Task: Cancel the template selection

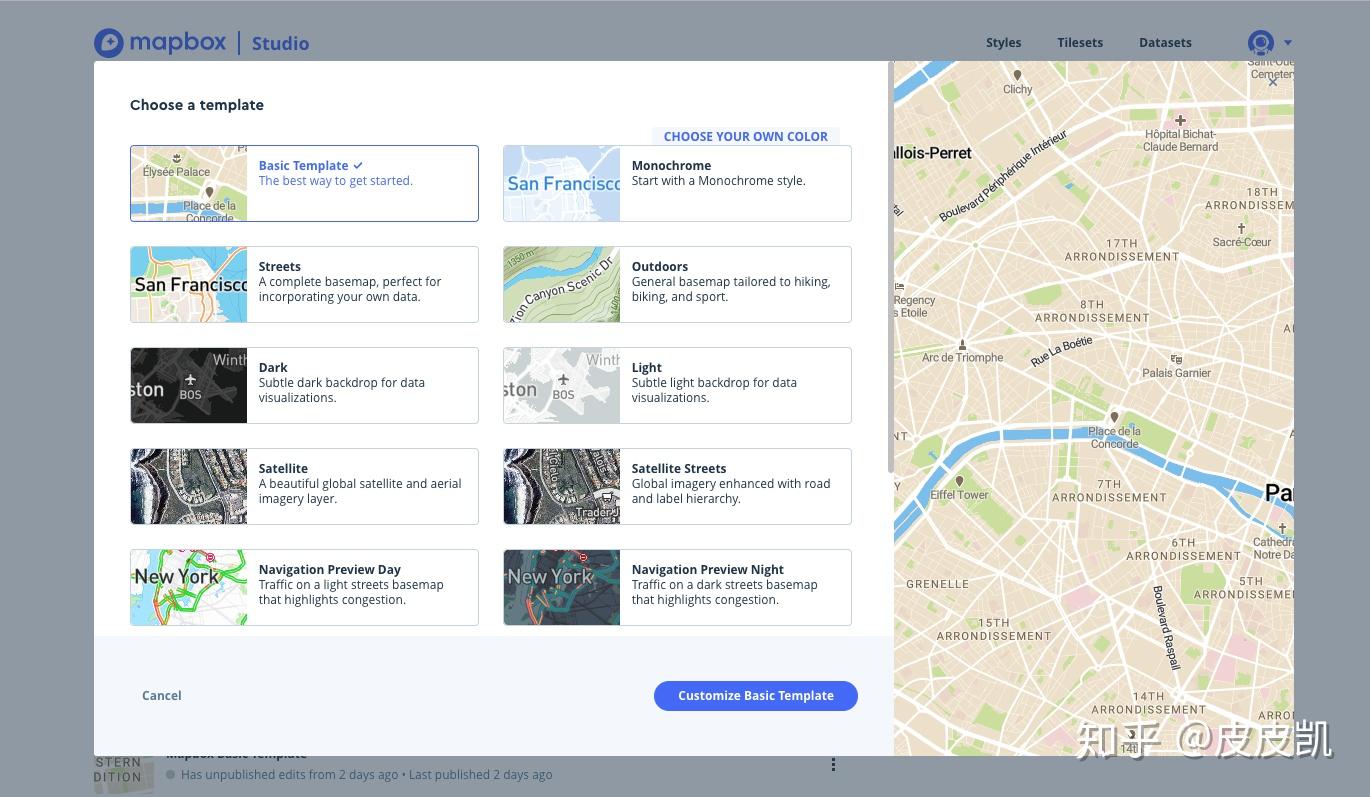Action: (161, 695)
